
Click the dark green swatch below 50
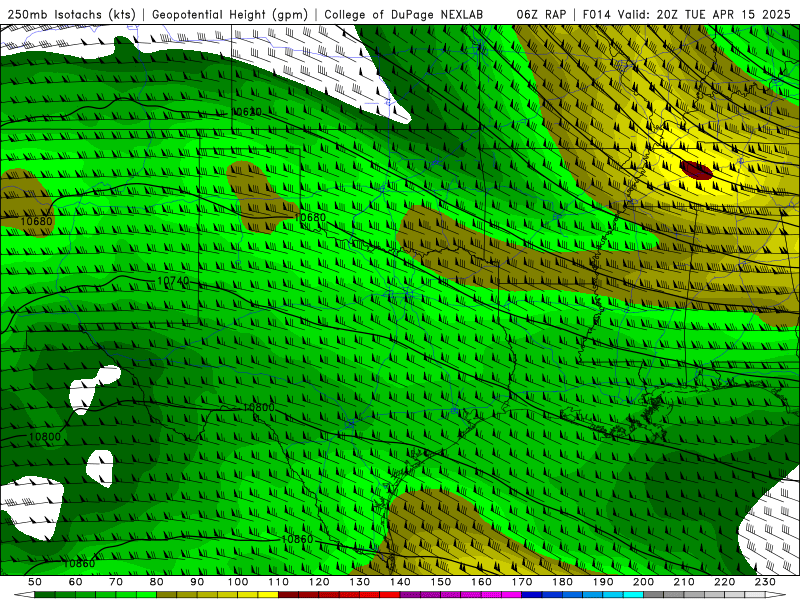(45, 595)
